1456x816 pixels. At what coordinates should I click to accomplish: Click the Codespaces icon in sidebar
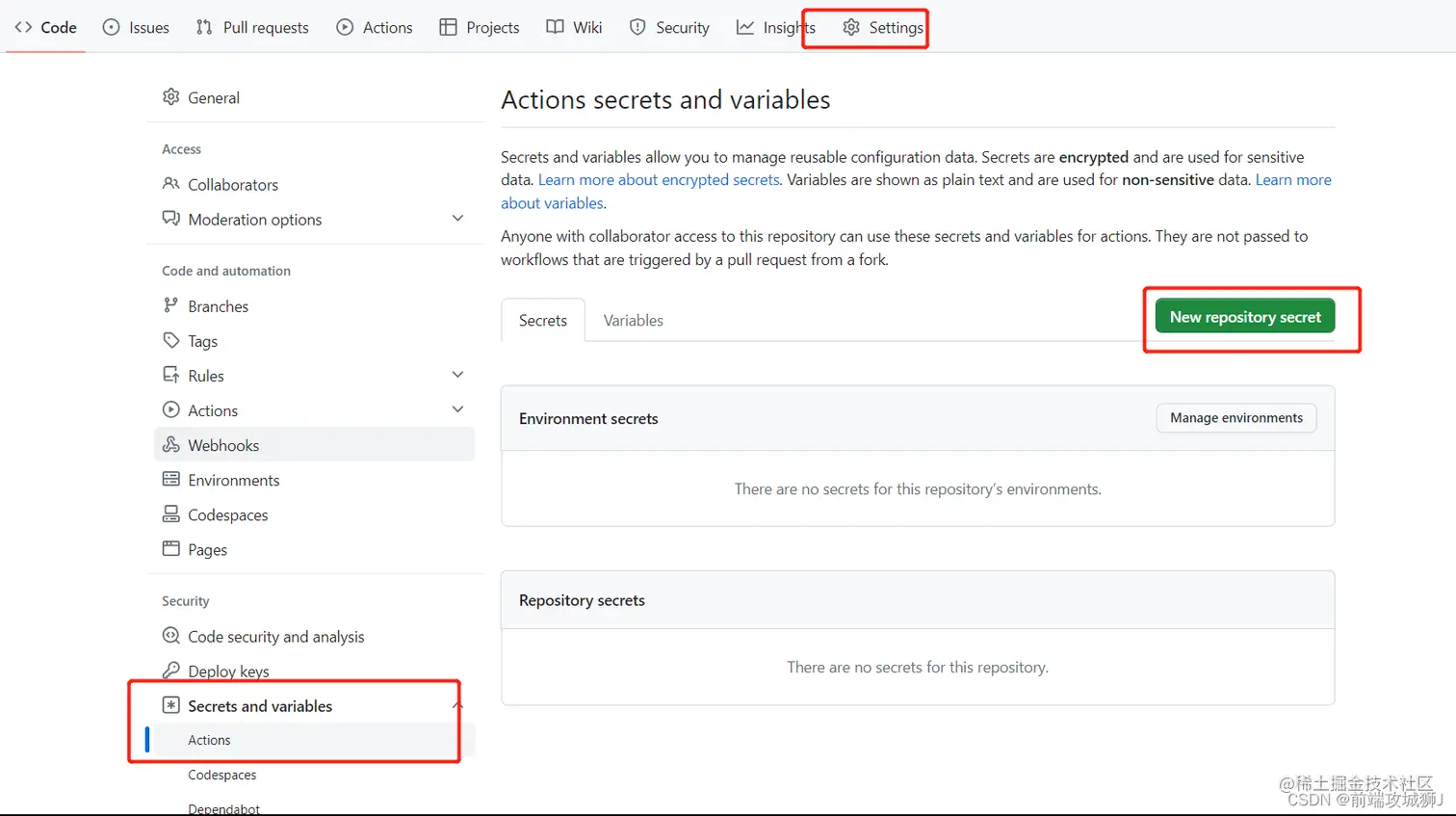point(171,513)
